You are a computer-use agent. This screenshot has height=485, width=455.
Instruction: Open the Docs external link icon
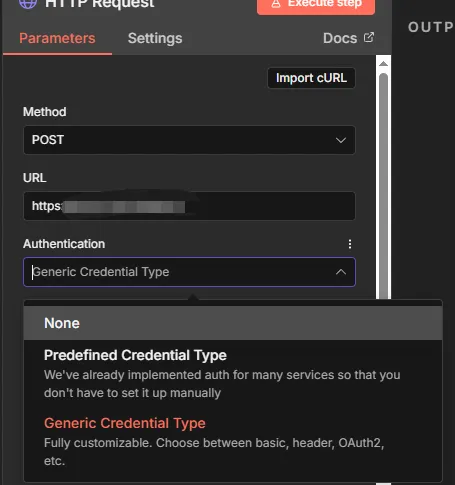369,37
